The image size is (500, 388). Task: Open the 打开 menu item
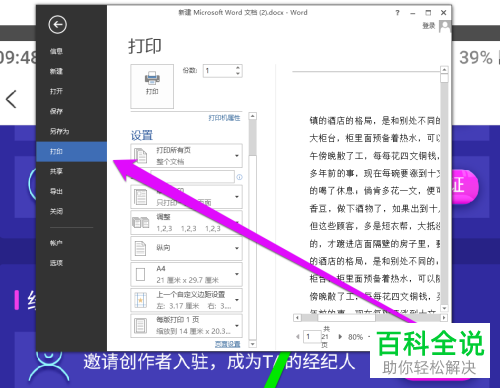(56, 91)
